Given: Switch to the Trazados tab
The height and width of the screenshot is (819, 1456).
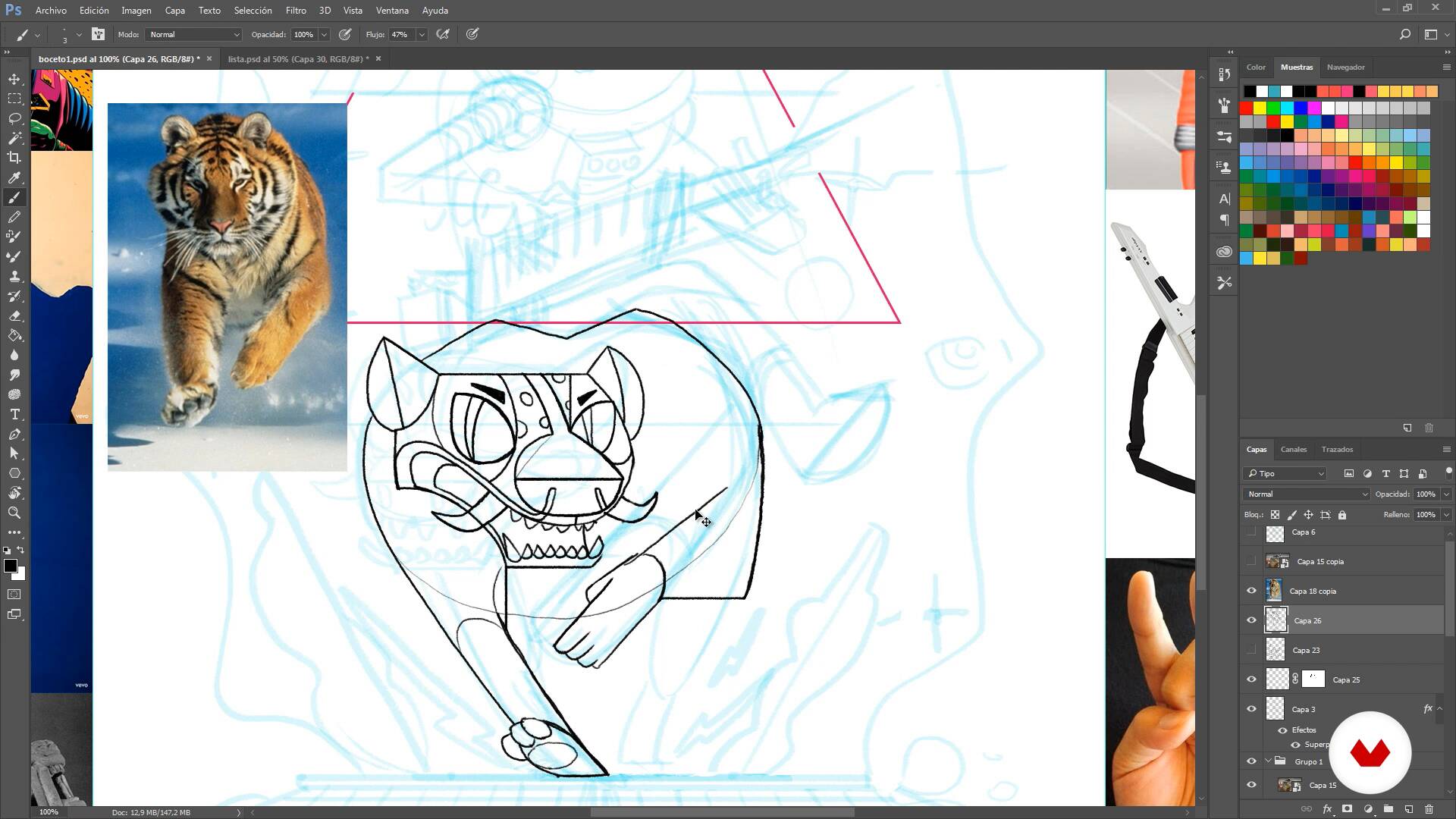Looking at the screenshot, I should coord(1336,449).
